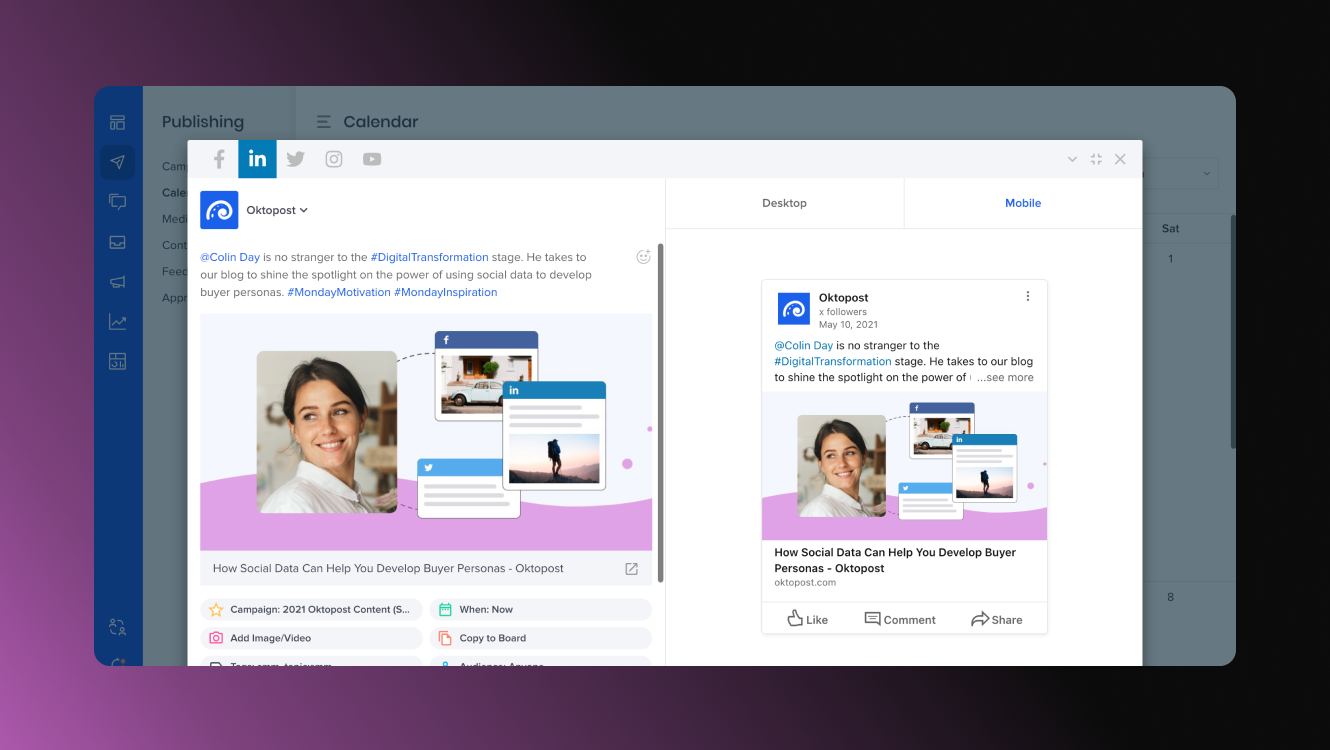
Task: Open the article link in a new window
Action: (x=632, y=569)
